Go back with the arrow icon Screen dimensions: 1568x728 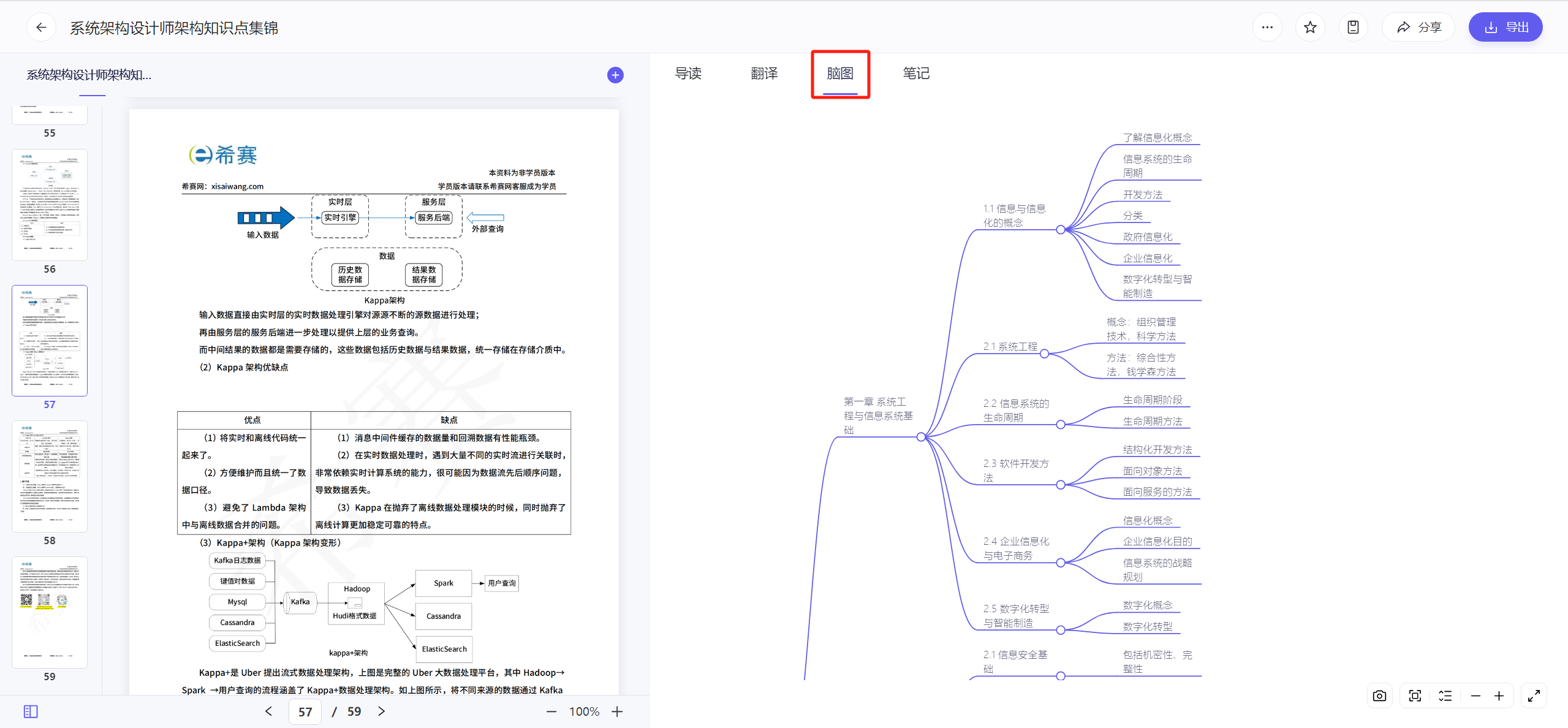41,27
